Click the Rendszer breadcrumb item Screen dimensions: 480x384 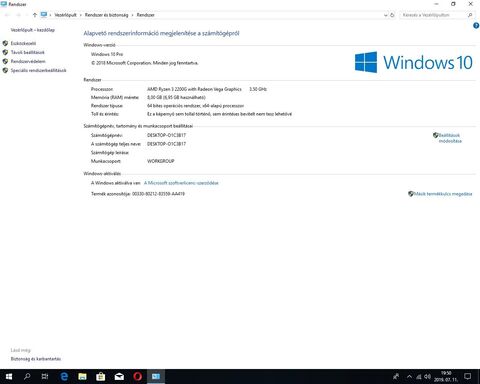click(x=145, y=15)
